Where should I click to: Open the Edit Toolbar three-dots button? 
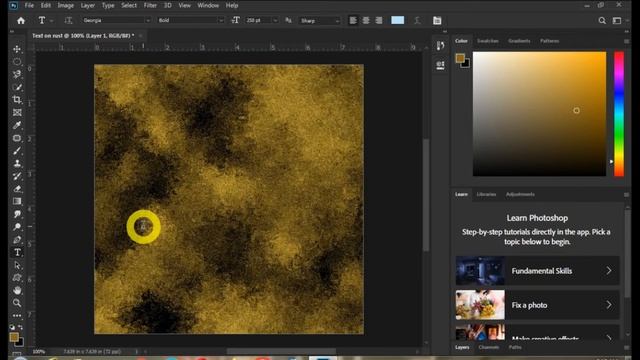[17, 316]
